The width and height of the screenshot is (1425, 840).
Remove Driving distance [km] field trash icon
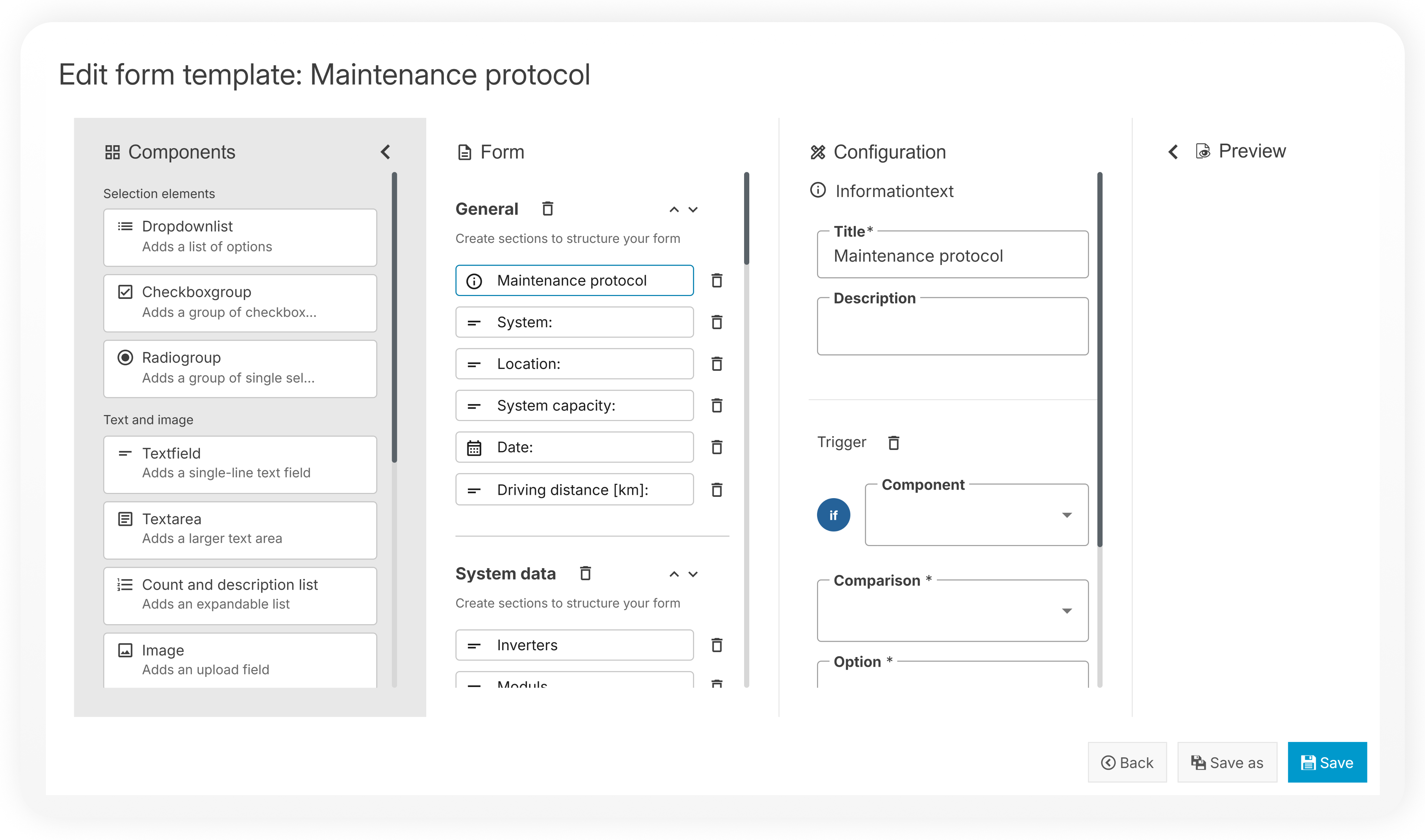tap(717, 490)
